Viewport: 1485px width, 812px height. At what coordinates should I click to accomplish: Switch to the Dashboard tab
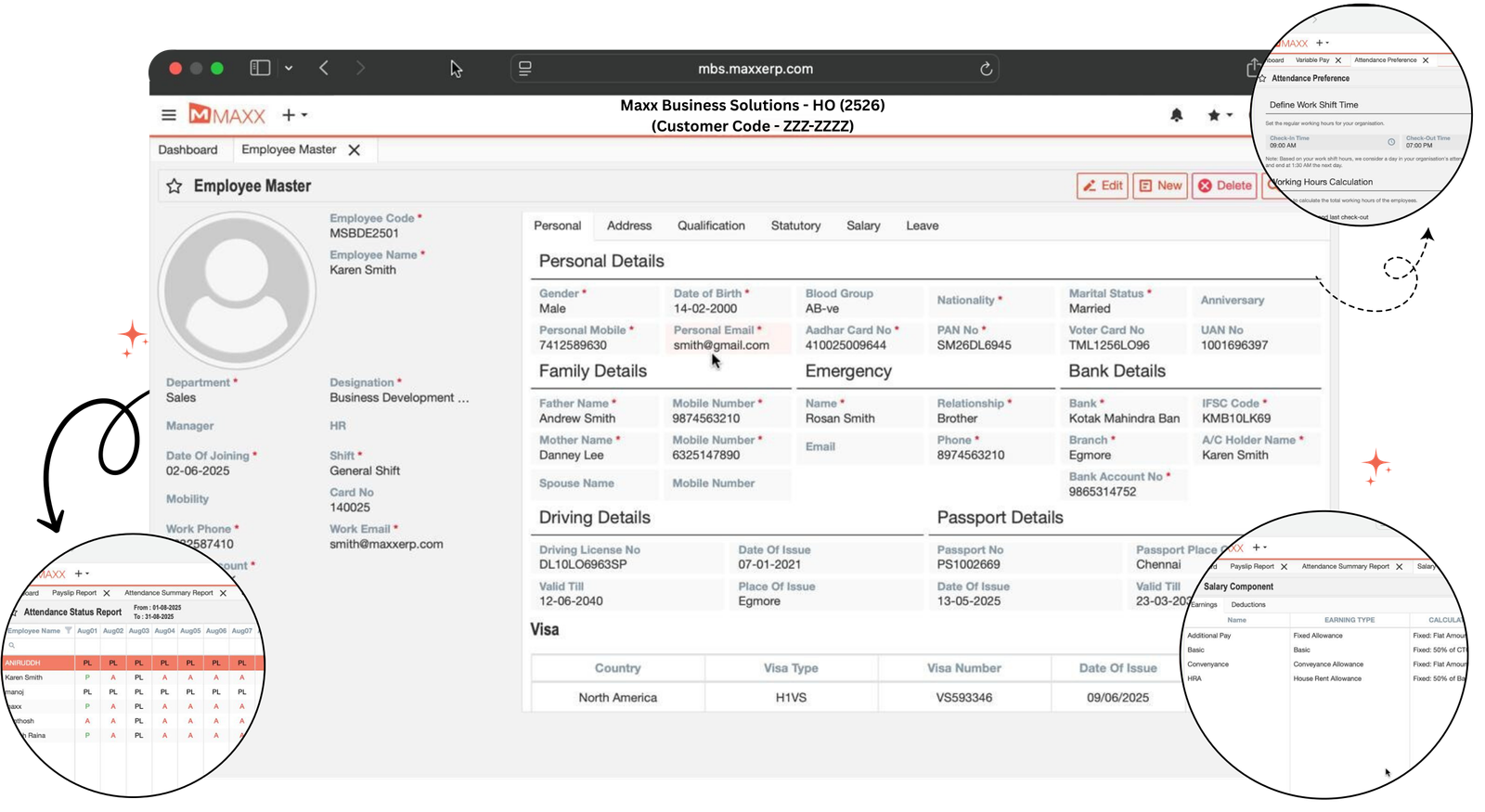click(x=187, y=150)
